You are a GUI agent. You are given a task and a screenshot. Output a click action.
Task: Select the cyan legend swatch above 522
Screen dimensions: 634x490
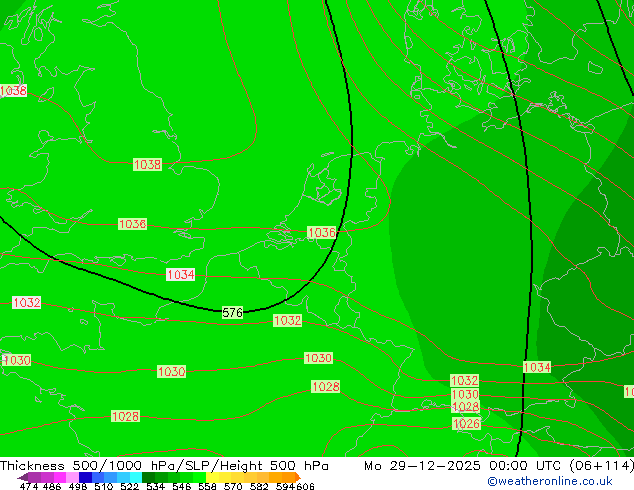click(136, 477)
